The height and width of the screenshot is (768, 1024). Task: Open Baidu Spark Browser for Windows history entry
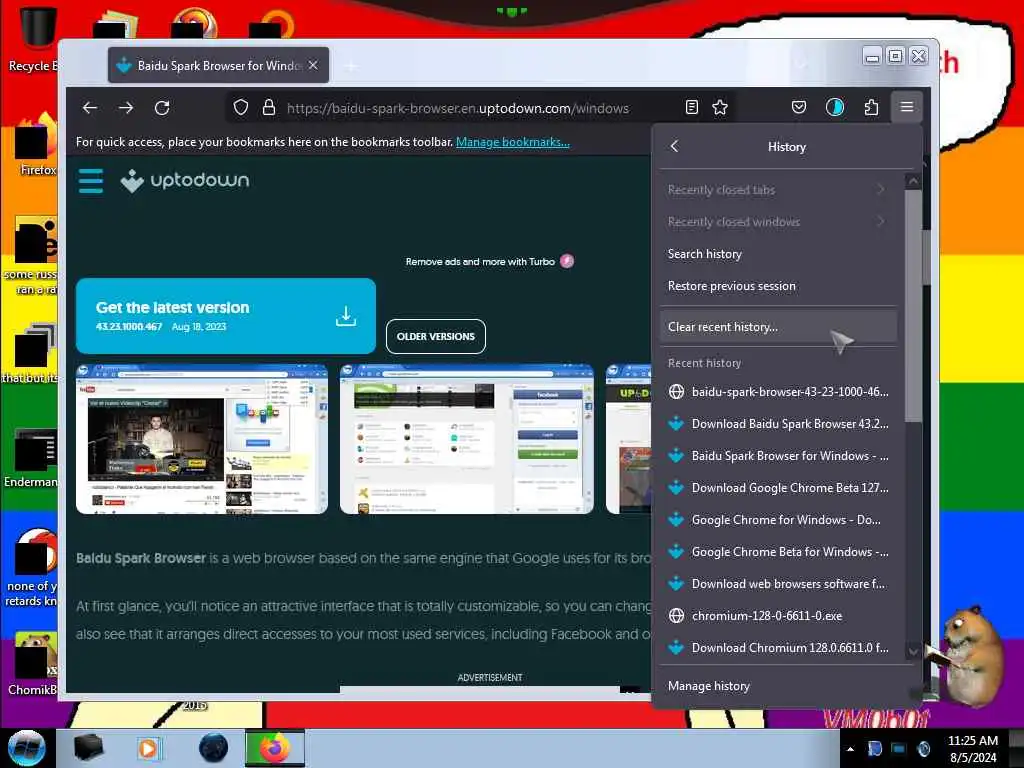point(778,456)
